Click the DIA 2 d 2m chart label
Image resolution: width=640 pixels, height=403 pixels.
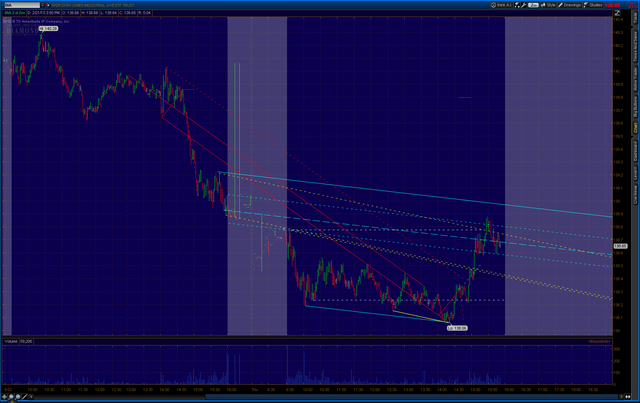point(15,13)
